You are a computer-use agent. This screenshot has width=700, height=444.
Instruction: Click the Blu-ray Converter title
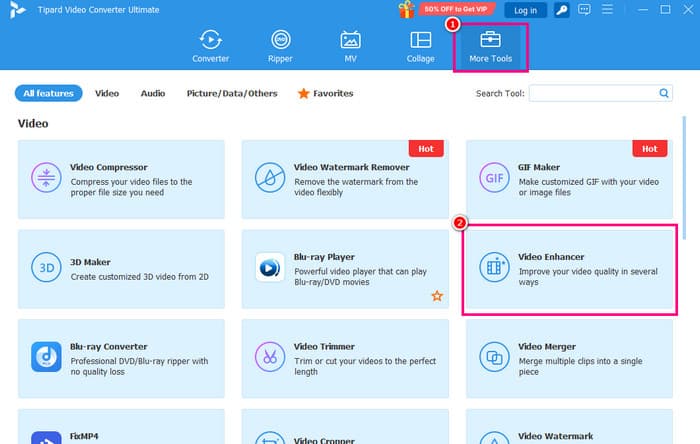(x=108, y=347)
